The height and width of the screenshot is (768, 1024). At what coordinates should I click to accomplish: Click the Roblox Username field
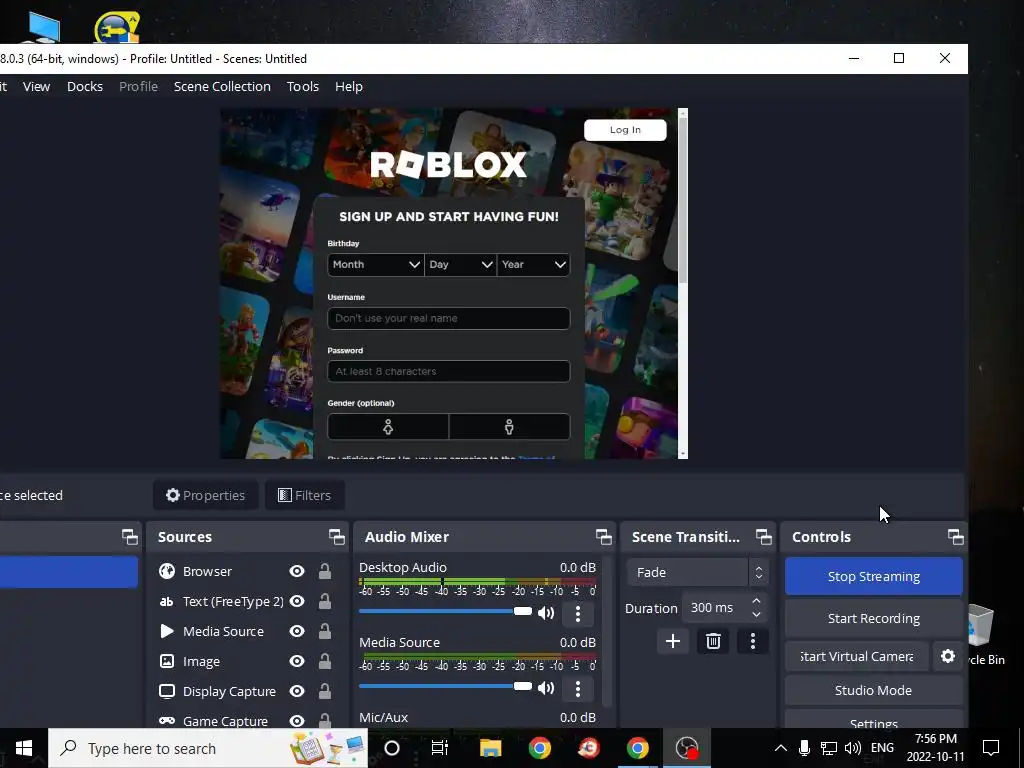(x=449, y=318)
